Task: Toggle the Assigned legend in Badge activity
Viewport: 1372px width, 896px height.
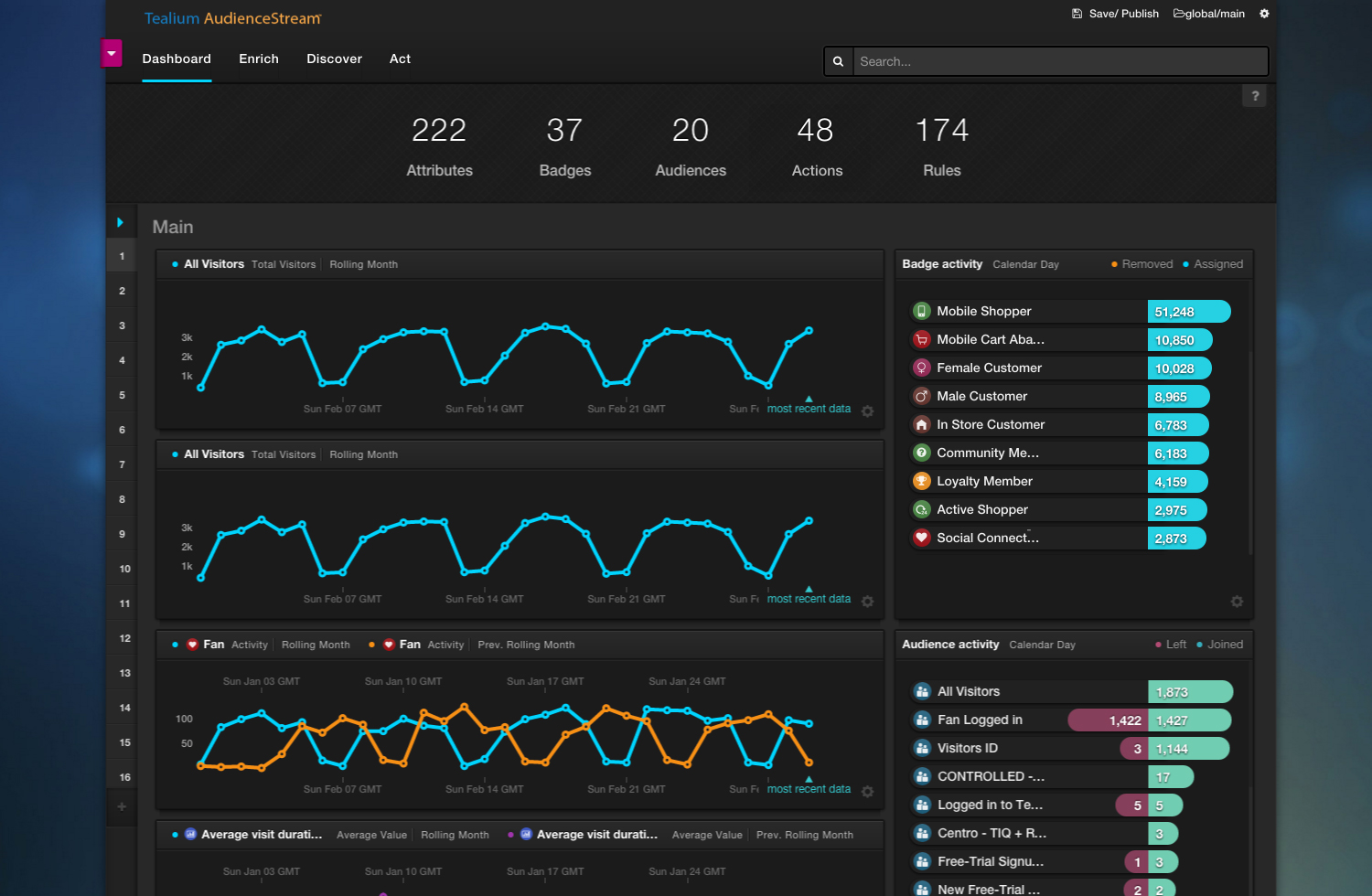Action: tap(1213, 264)
